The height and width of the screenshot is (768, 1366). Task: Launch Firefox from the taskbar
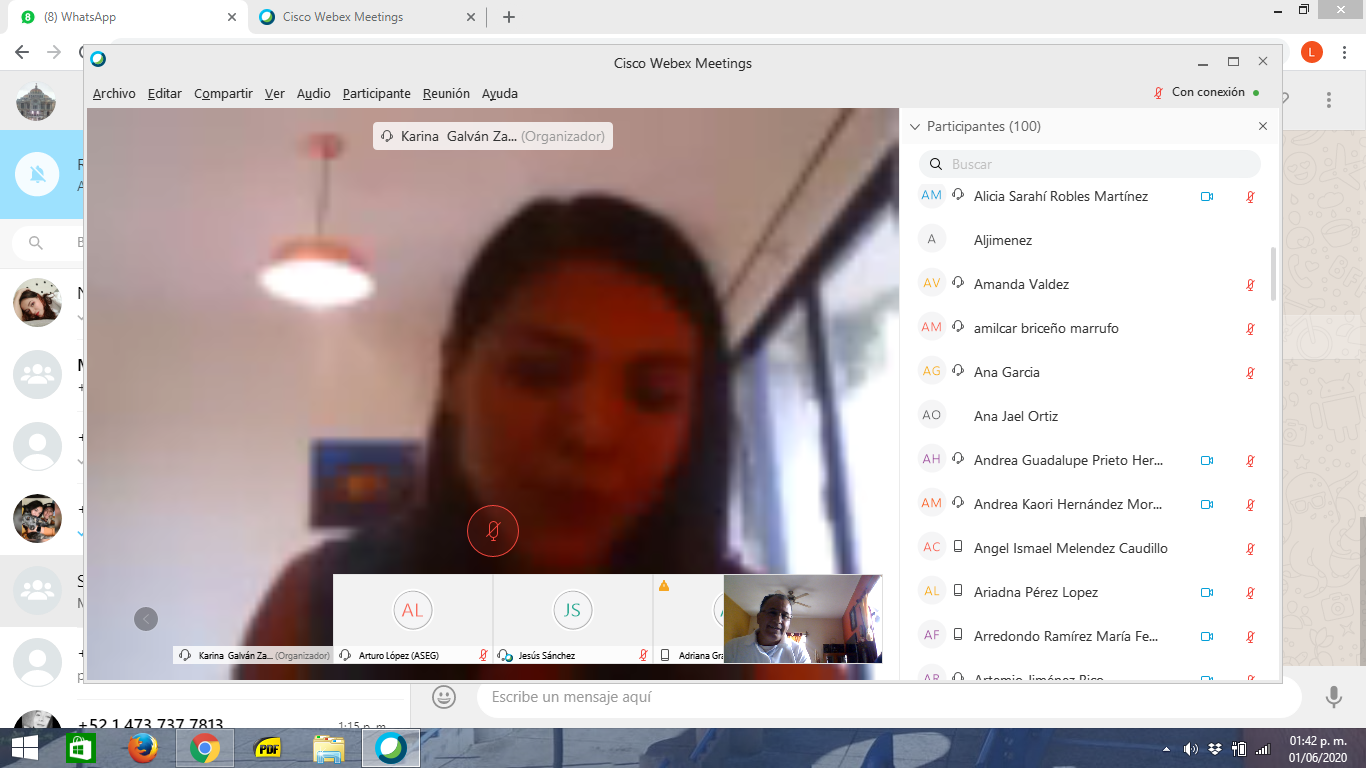coord(143,748)
